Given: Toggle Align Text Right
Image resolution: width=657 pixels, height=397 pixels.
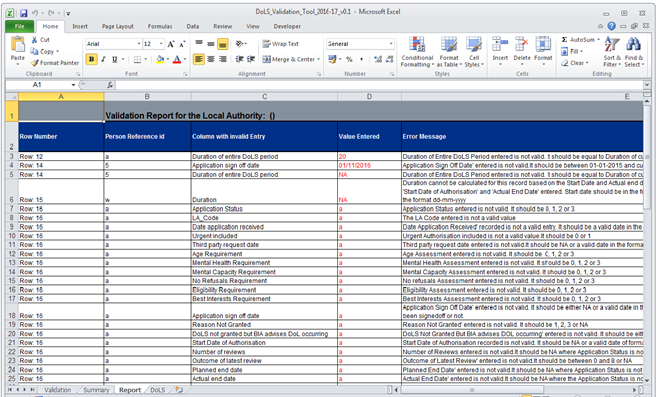Looking at the screenshot, I should (222, 59).
